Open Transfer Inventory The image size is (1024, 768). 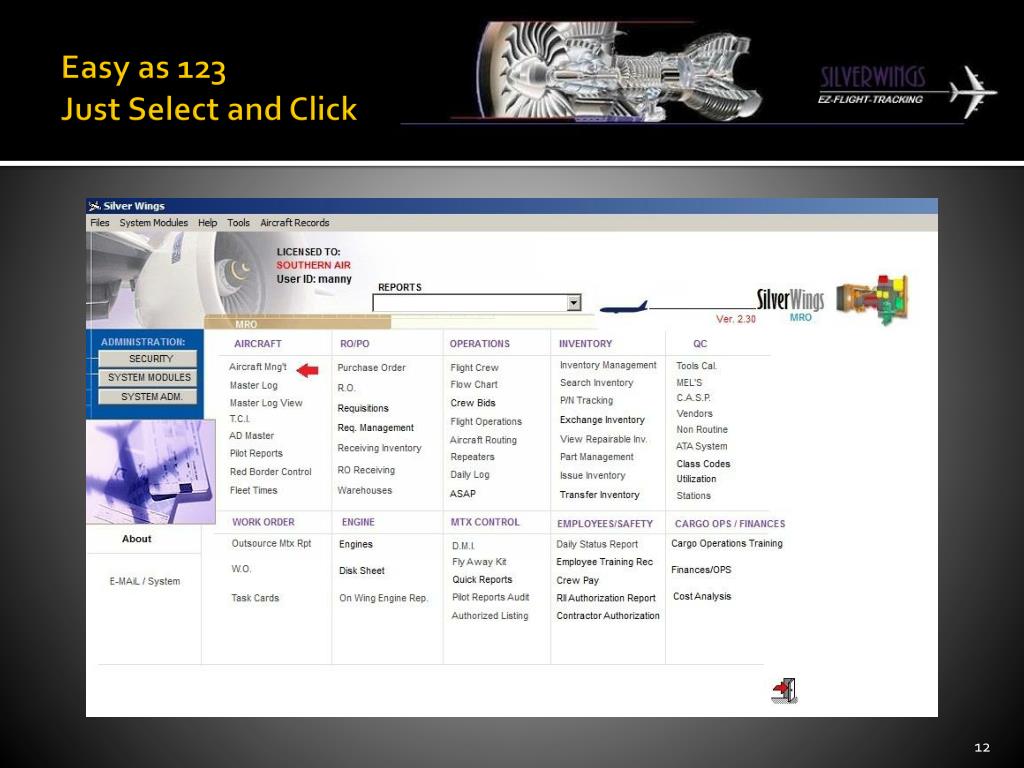pos(600,495)
